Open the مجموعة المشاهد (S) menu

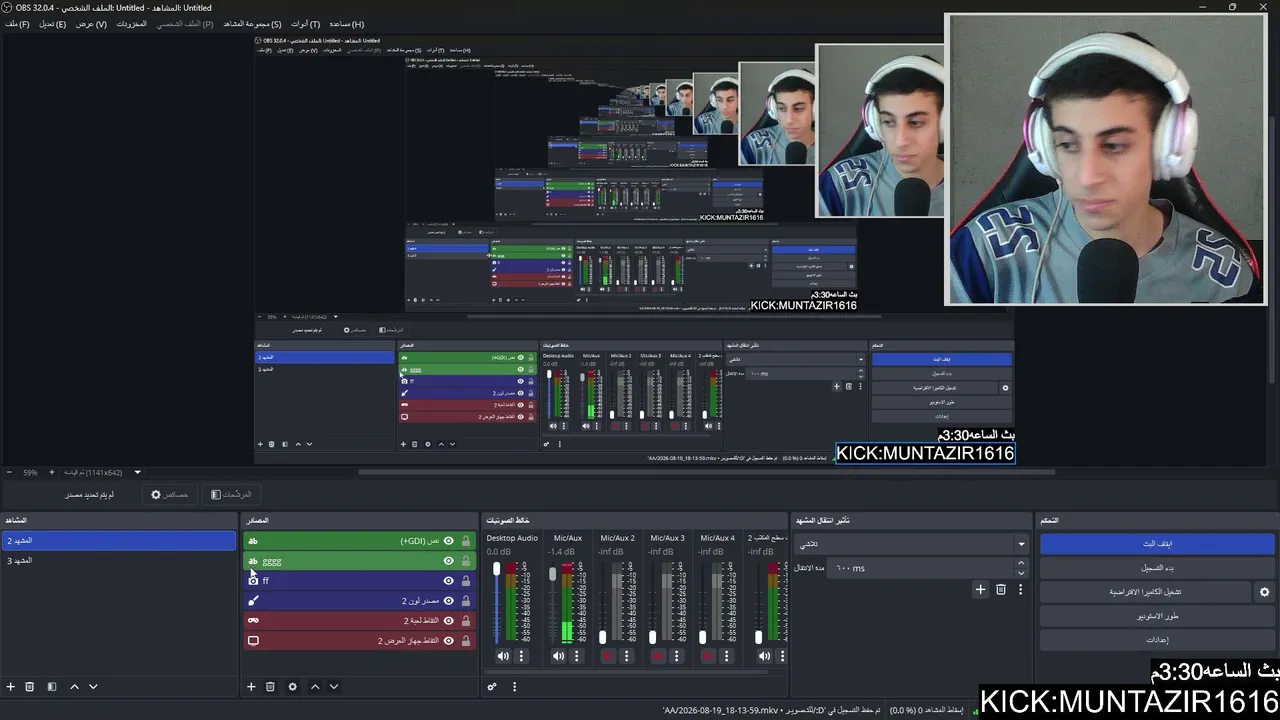click(252, 24)
